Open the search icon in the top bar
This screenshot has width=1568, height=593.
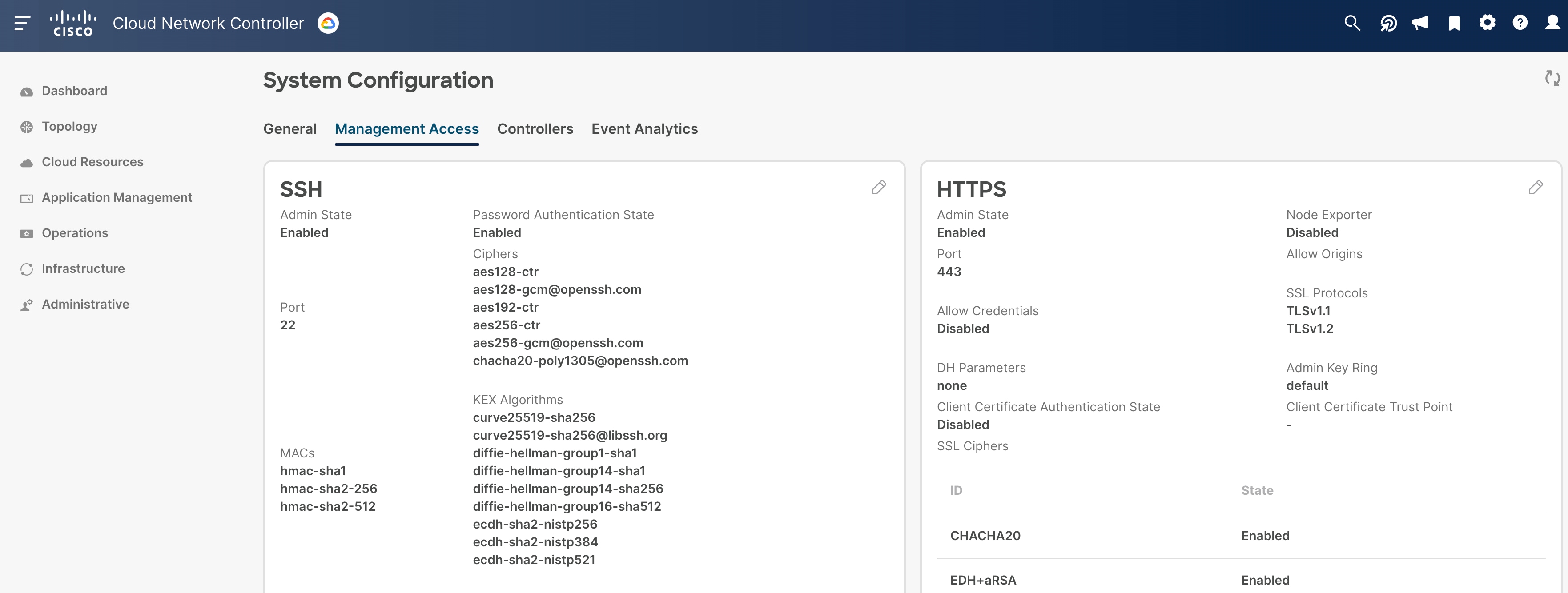click(x=1351, y=23)
